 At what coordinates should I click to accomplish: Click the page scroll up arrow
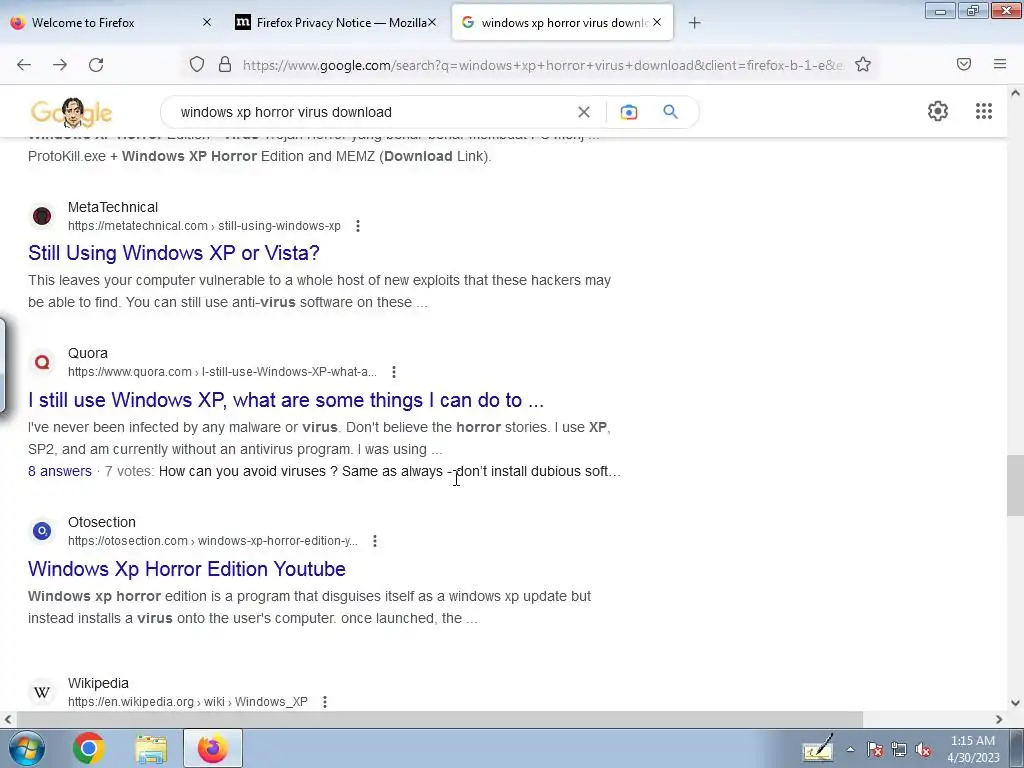(x=1015, y=93)
